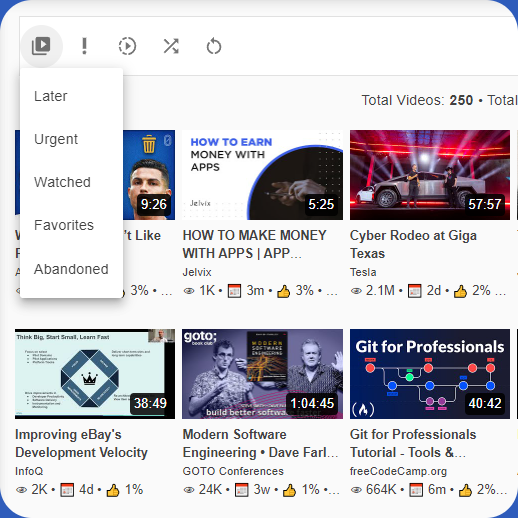Click the refresh/reload icon
Screen dimensions: 518x518
(214, 46)
